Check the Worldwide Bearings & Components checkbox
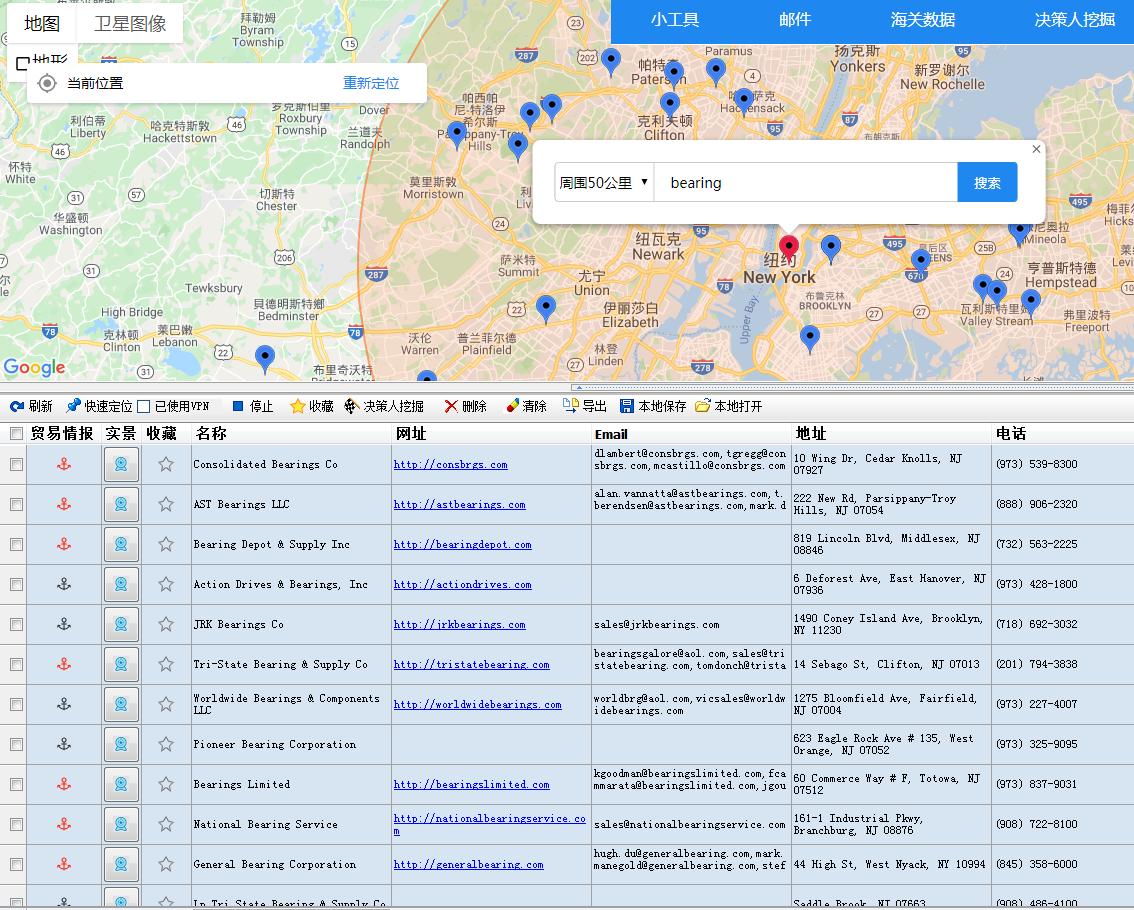Viewport: 1134px width, 910px height. click(x=16, y=704)
